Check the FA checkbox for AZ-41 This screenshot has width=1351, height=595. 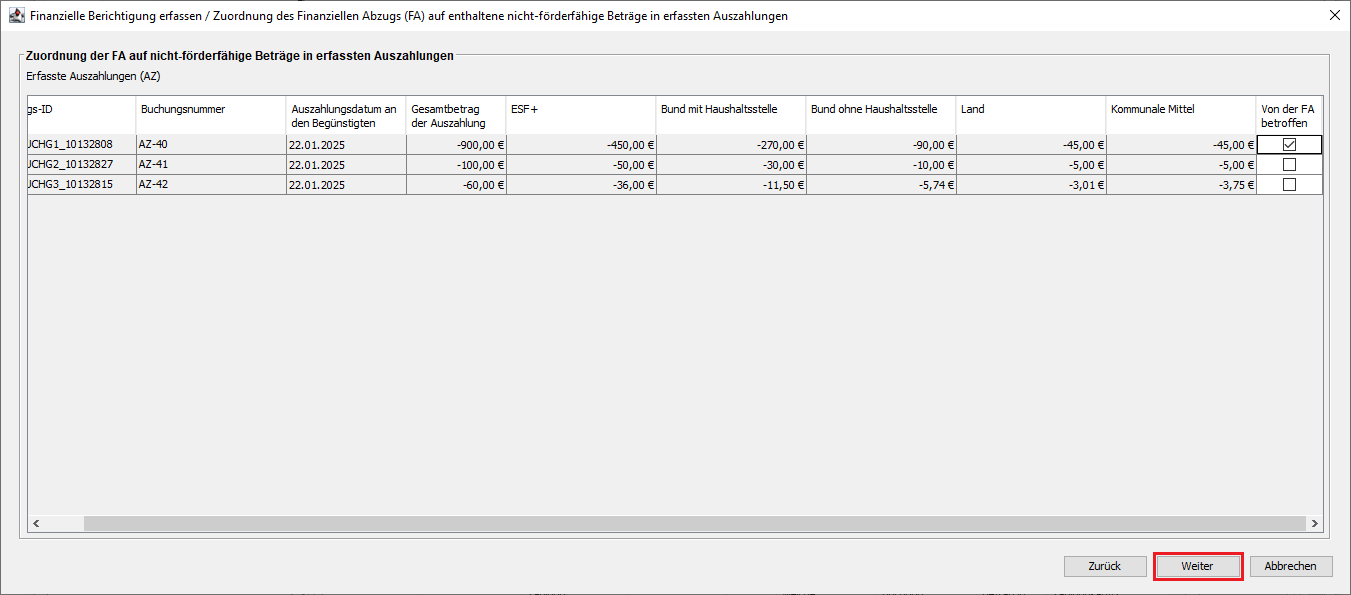coord(1289,165)
